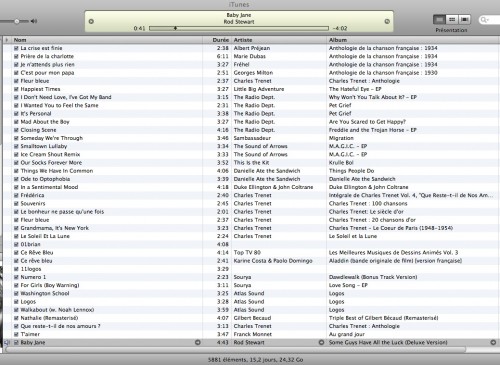Image resolution: width=500 pixels, height=365 pixels.
Task: Toggle the checkbox for Baby Jane
Action: pos(16,342)
